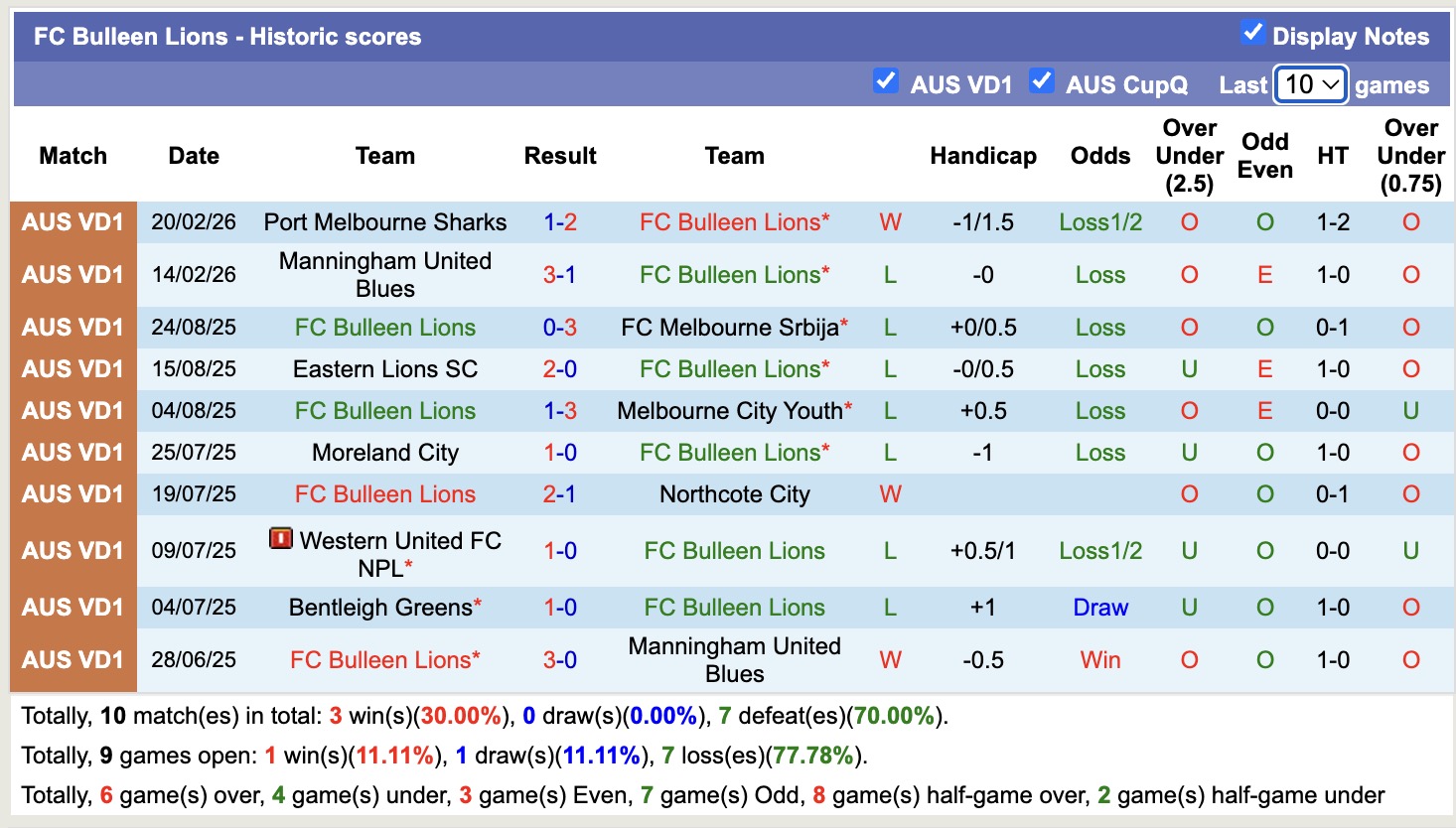This screenshot has width=1456, height=828.
Task: Uncheck the AUS VD1 league filter
Action: point(885,81)
